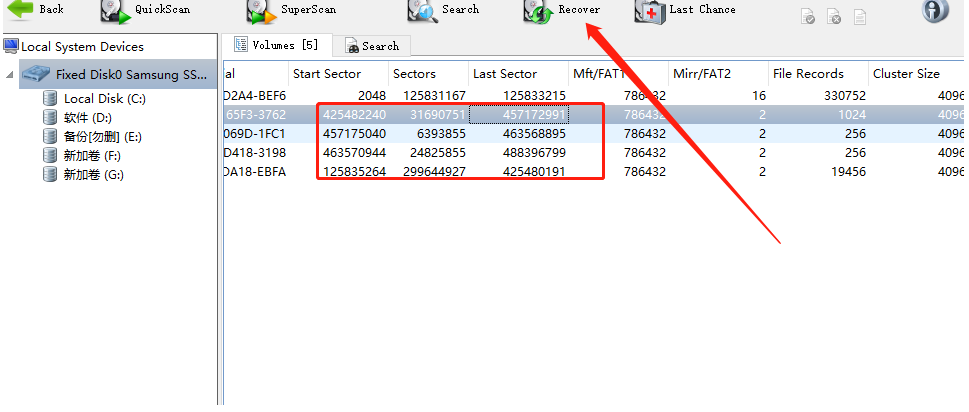The image size is (969, 412).
Task: Click sectors value 6393855
Action: [x=441, y=134]
